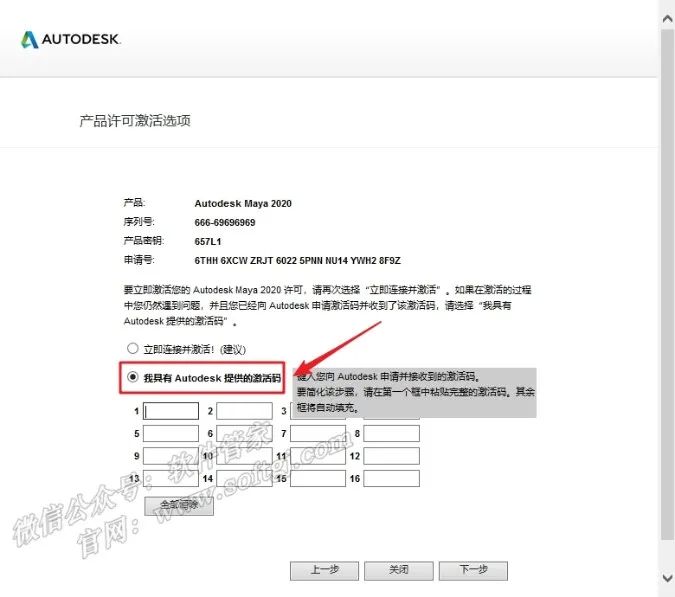Click activation code field 9
This screenshot has width=675, height=597.
coord(171,456)
